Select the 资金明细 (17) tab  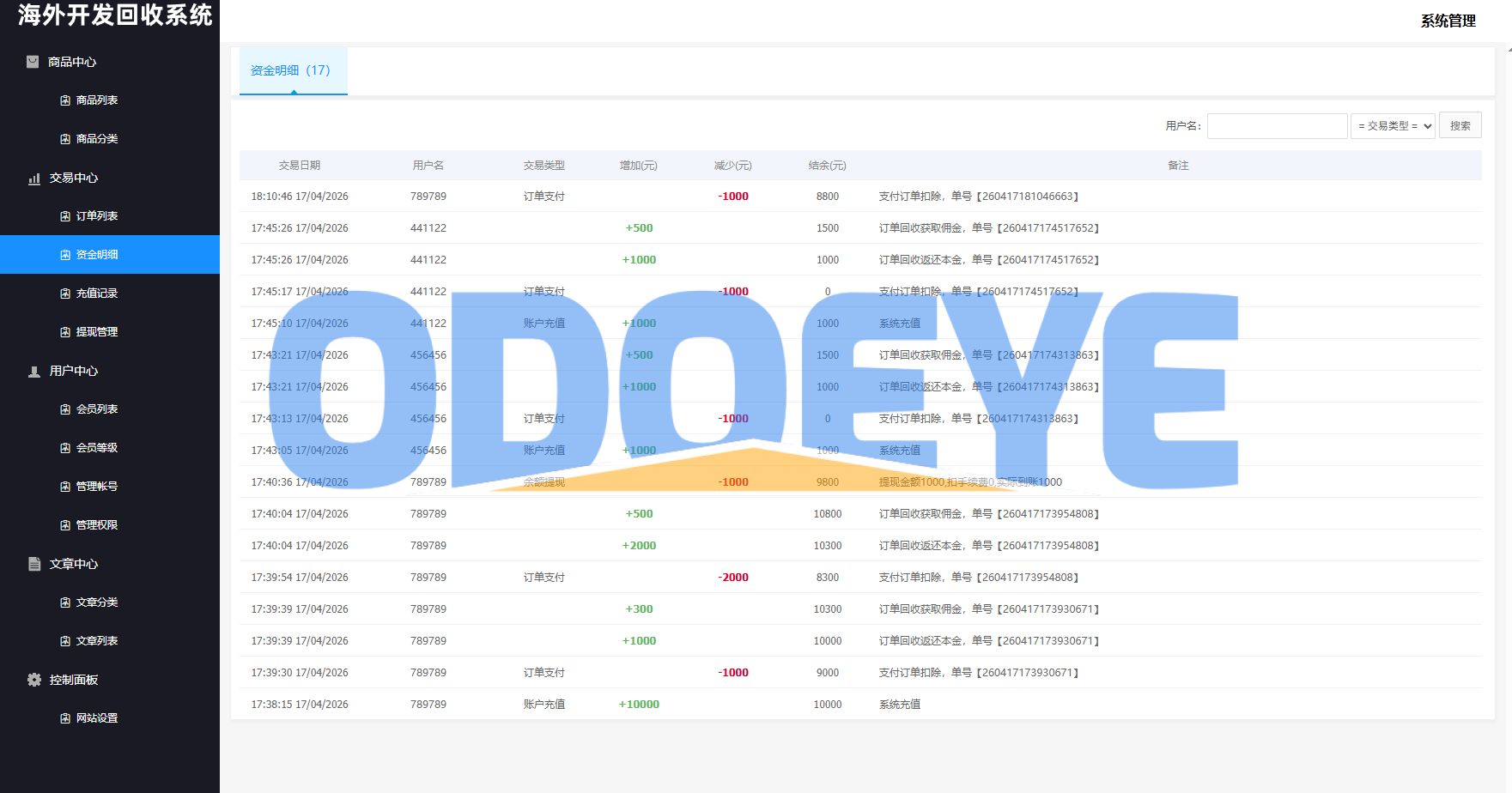tap(293, 70)
